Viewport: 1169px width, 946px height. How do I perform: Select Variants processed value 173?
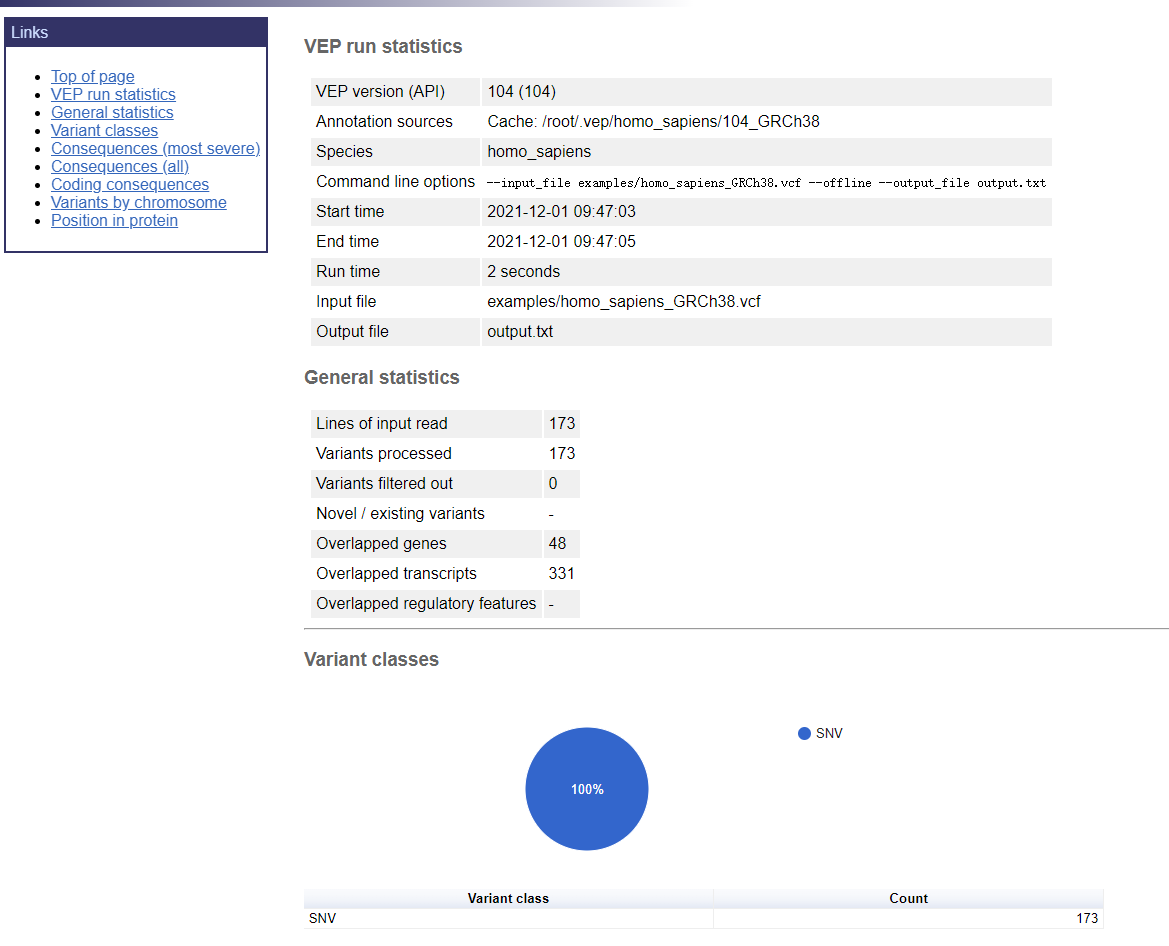[562, 453]
